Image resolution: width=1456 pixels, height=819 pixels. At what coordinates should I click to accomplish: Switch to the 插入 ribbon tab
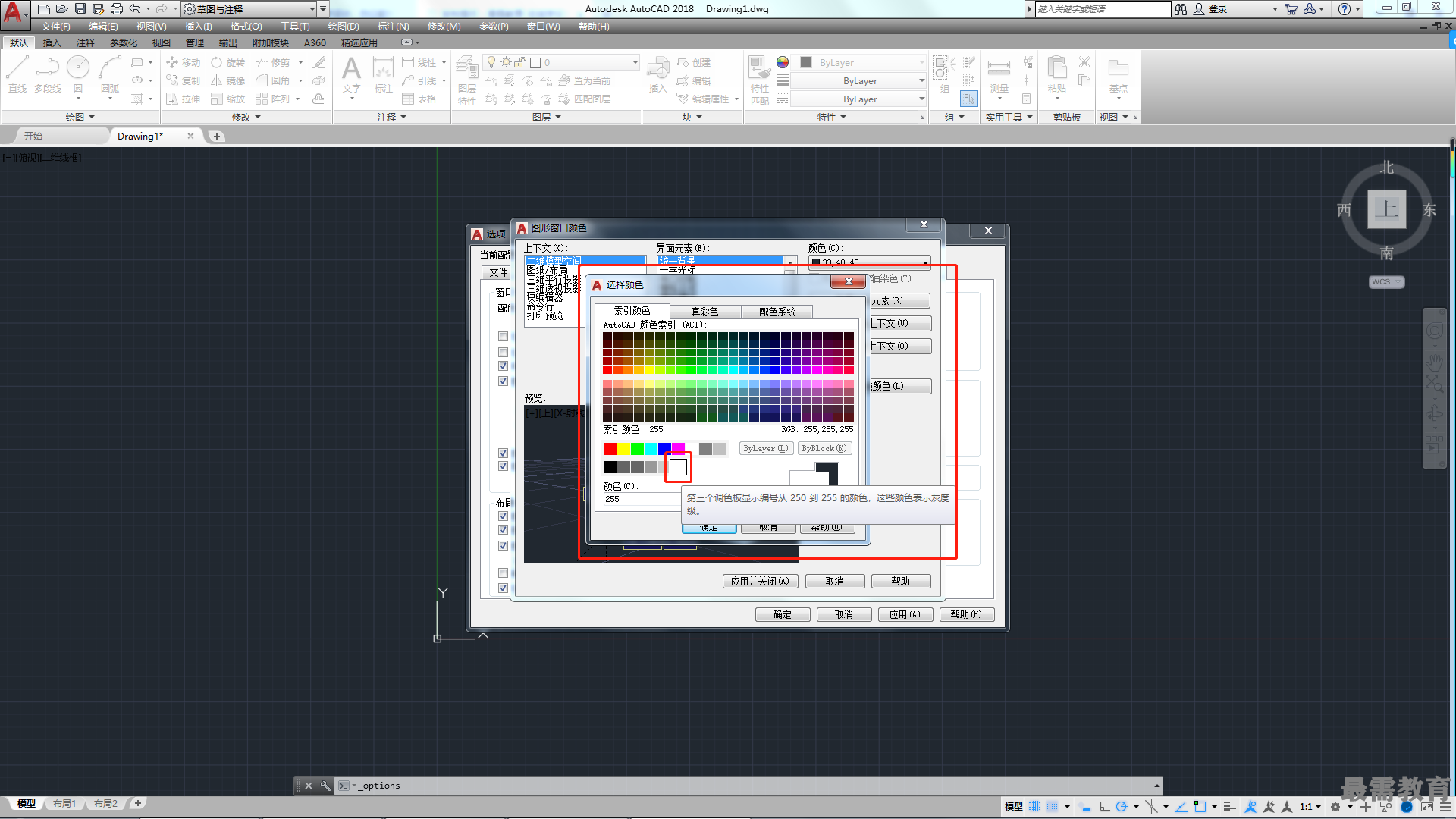click(52, 43)
